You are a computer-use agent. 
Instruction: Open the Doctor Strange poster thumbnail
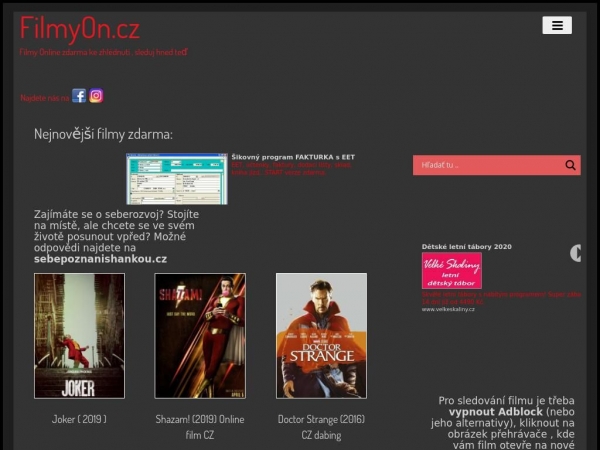pyautogui.click(x=321, y=336)
